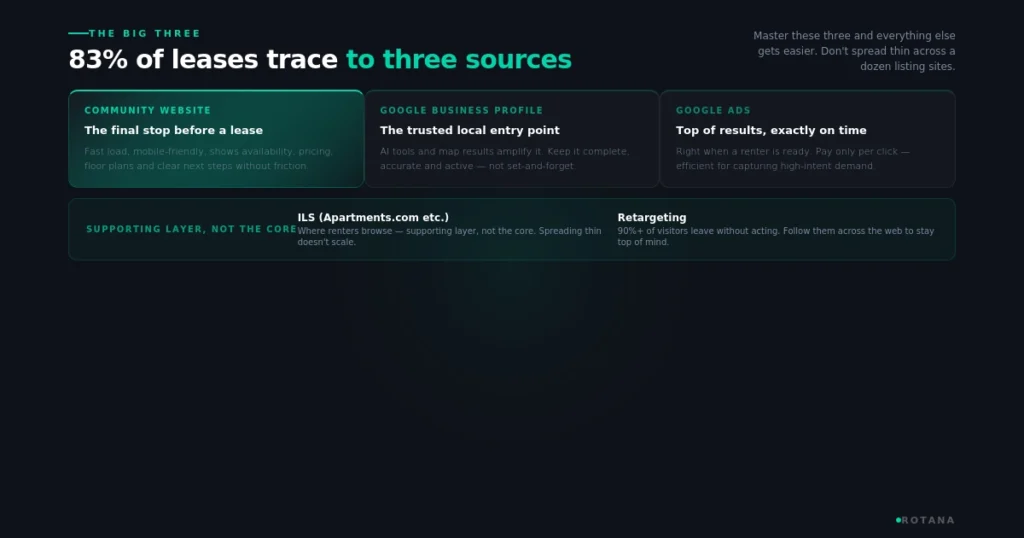Select the 'GOOGLE BUSINESS PROFILE' card label
The image size is (1024, 538).
tap(462, 110)
